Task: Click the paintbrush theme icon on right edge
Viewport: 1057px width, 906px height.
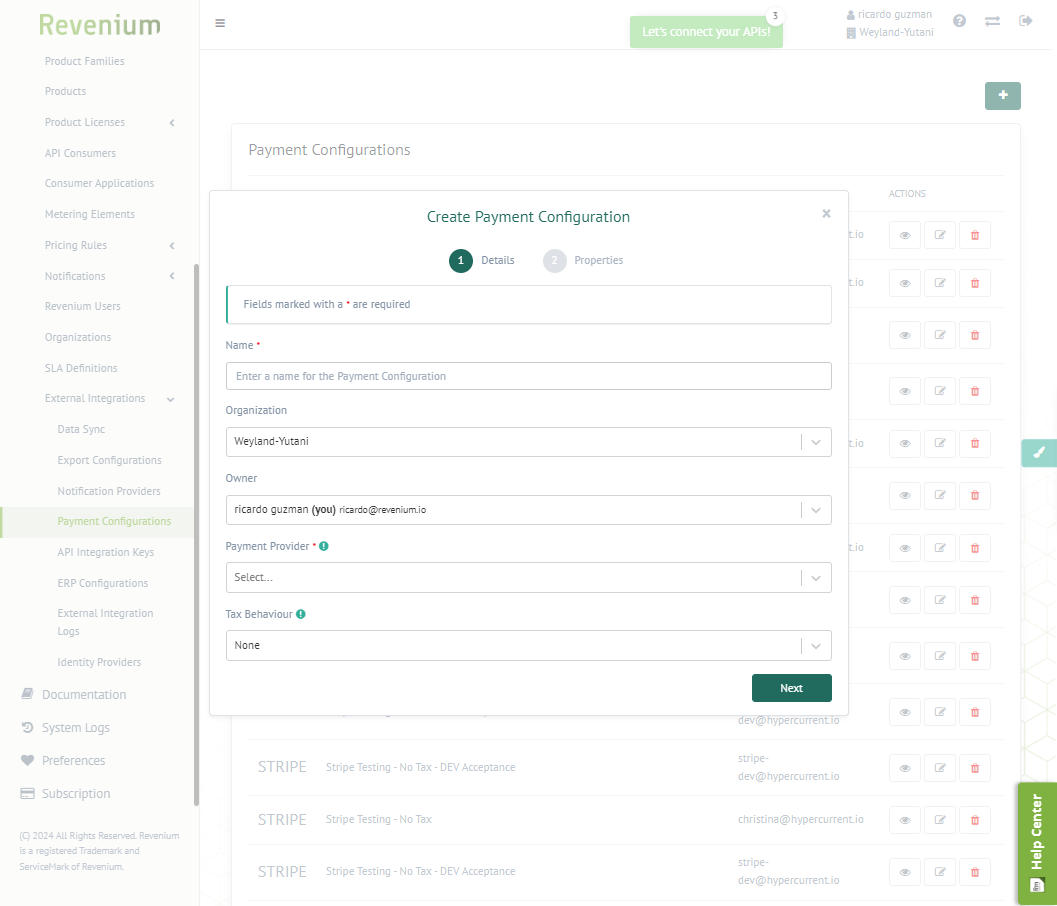Action: pos(1039,453)
